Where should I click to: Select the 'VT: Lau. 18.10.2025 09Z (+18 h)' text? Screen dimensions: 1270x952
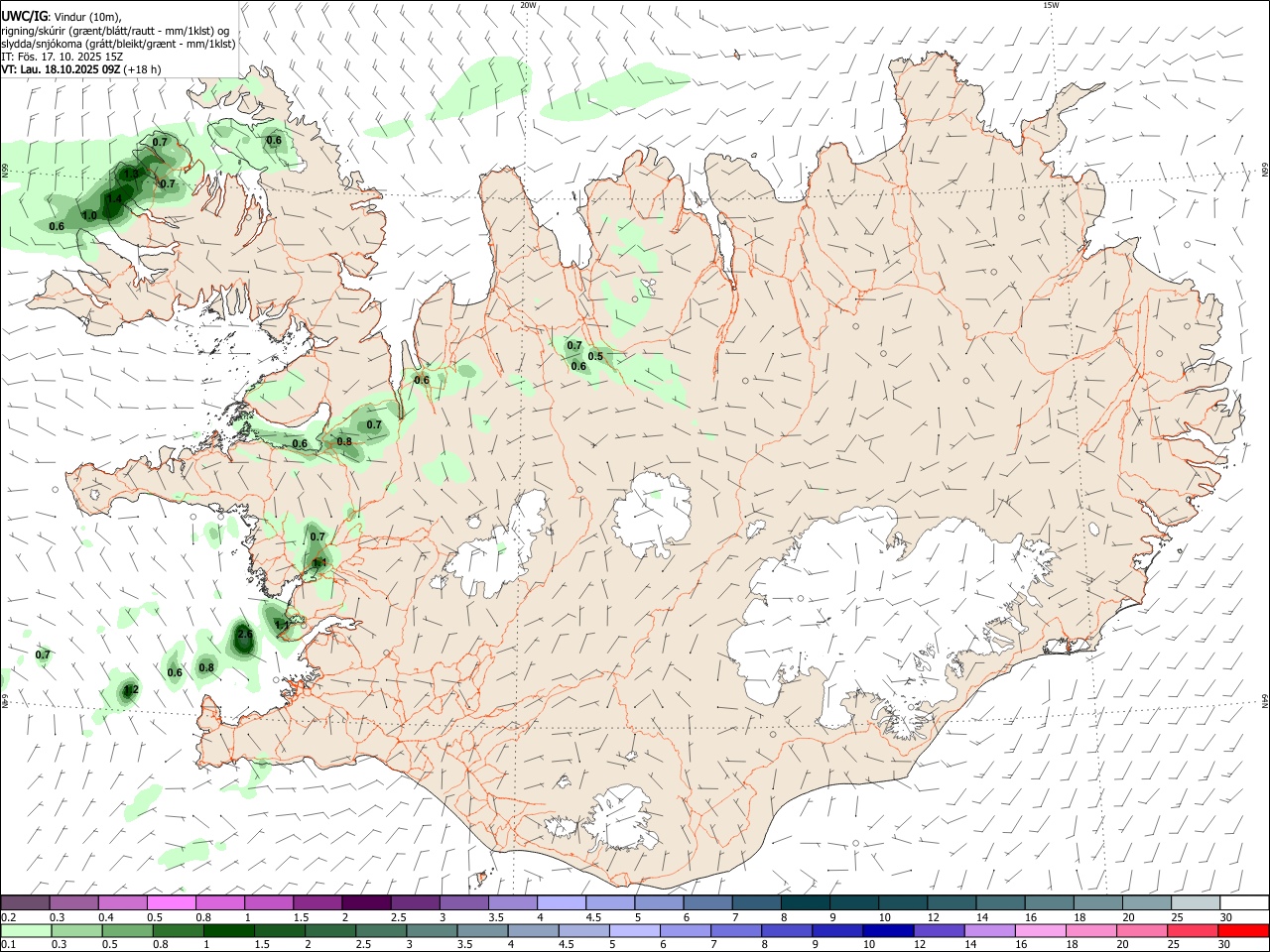pyautogui.click(x=81, y=69)
